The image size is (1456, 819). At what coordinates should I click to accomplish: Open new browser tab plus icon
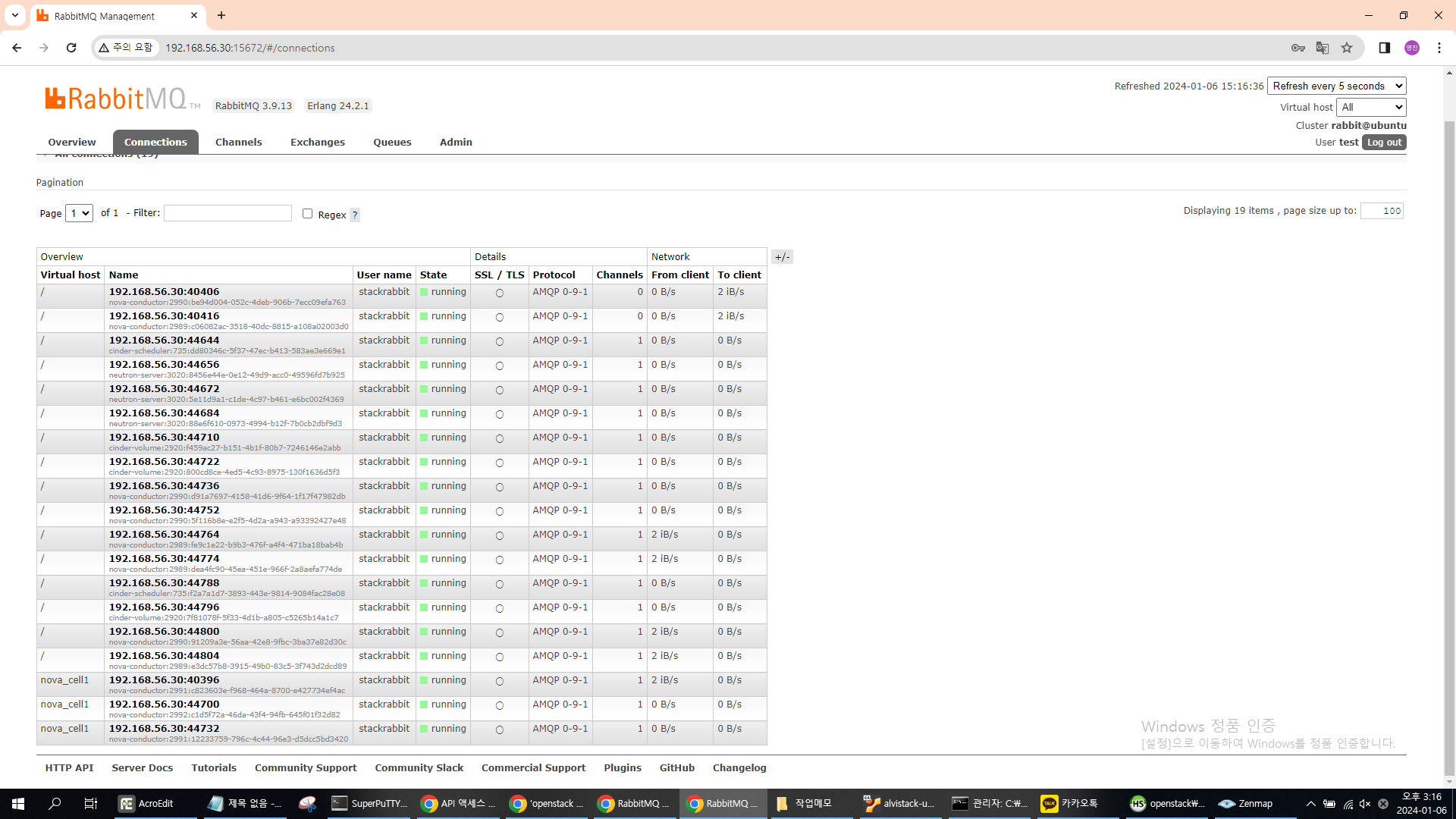point(221,15)
